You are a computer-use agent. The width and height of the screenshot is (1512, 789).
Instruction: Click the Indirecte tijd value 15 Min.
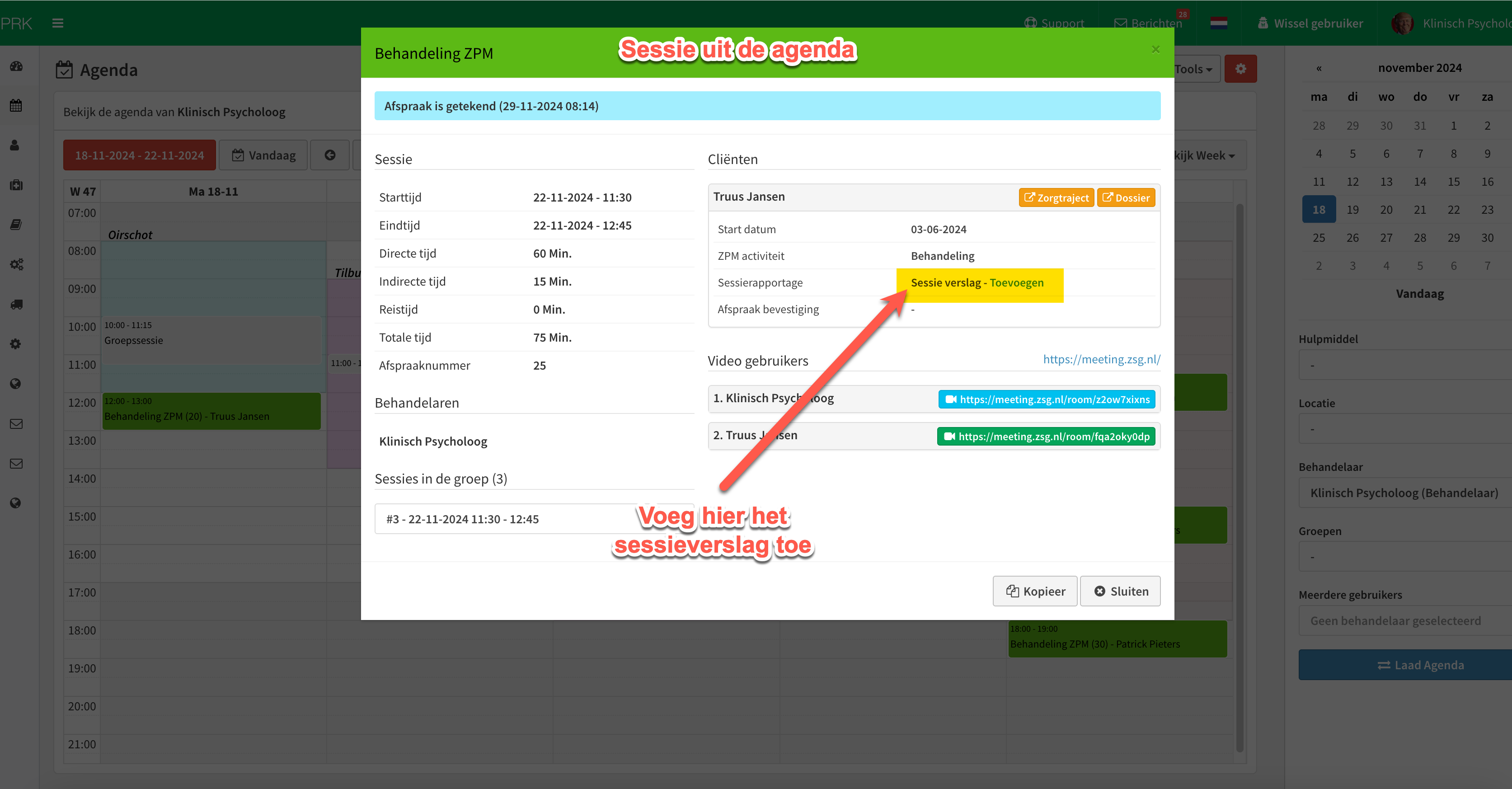coord(552,282)
